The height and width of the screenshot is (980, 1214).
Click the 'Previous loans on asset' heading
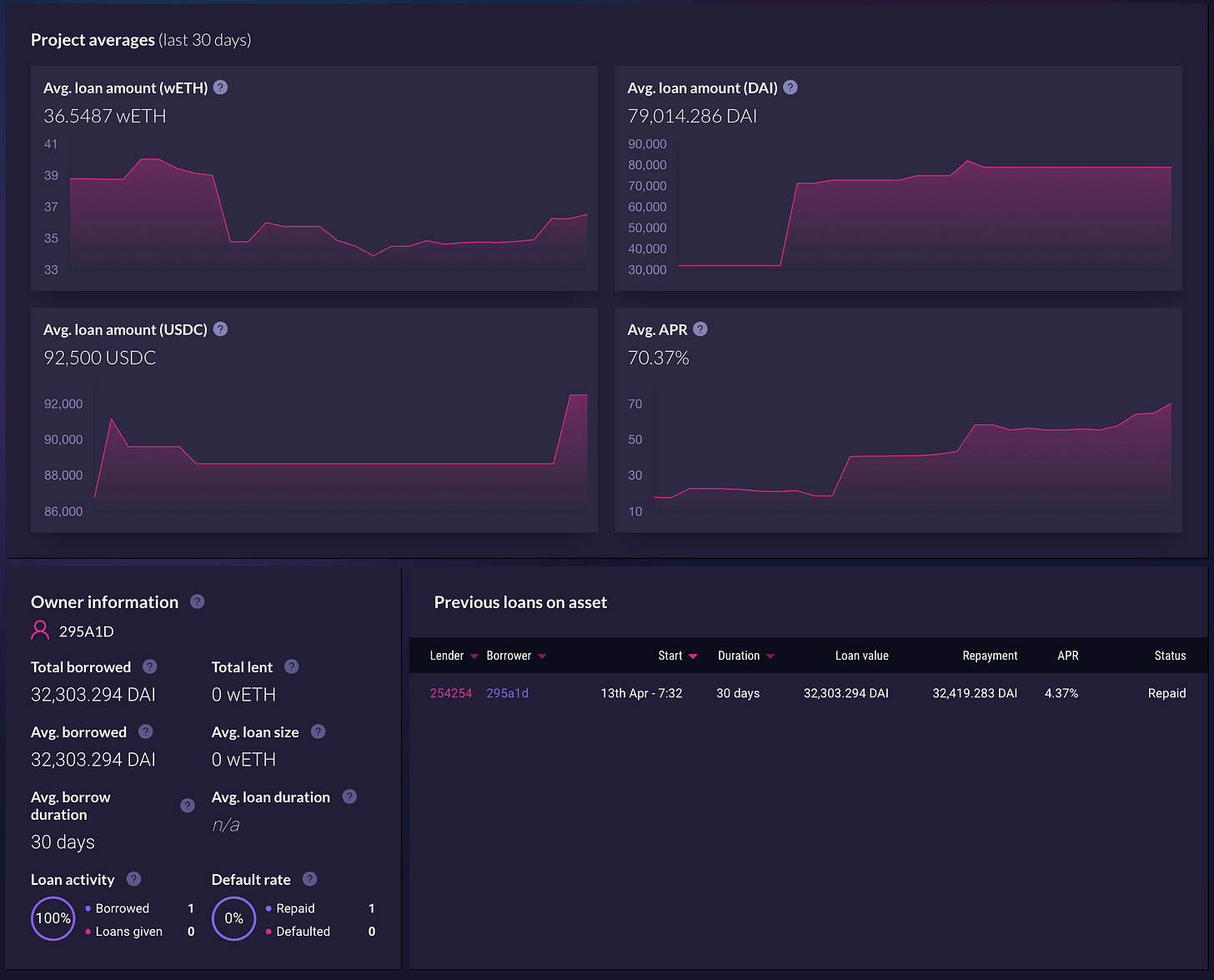tap(520, 602)
